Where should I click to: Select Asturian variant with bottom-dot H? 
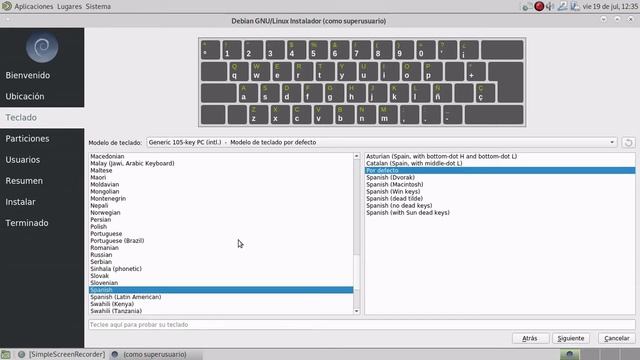tap(500, 156)
